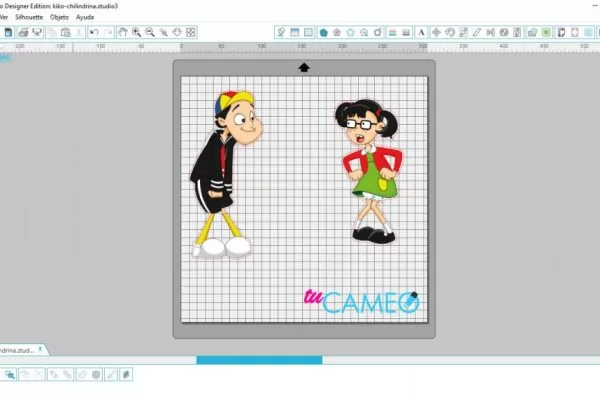Screen dimensions: 600x400
Task: Open the Scale panel icon
Action: tap(463, 33)
